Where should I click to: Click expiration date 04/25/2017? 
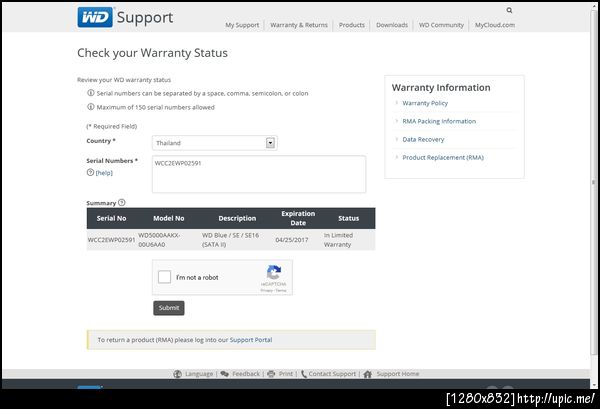(292, 240)
